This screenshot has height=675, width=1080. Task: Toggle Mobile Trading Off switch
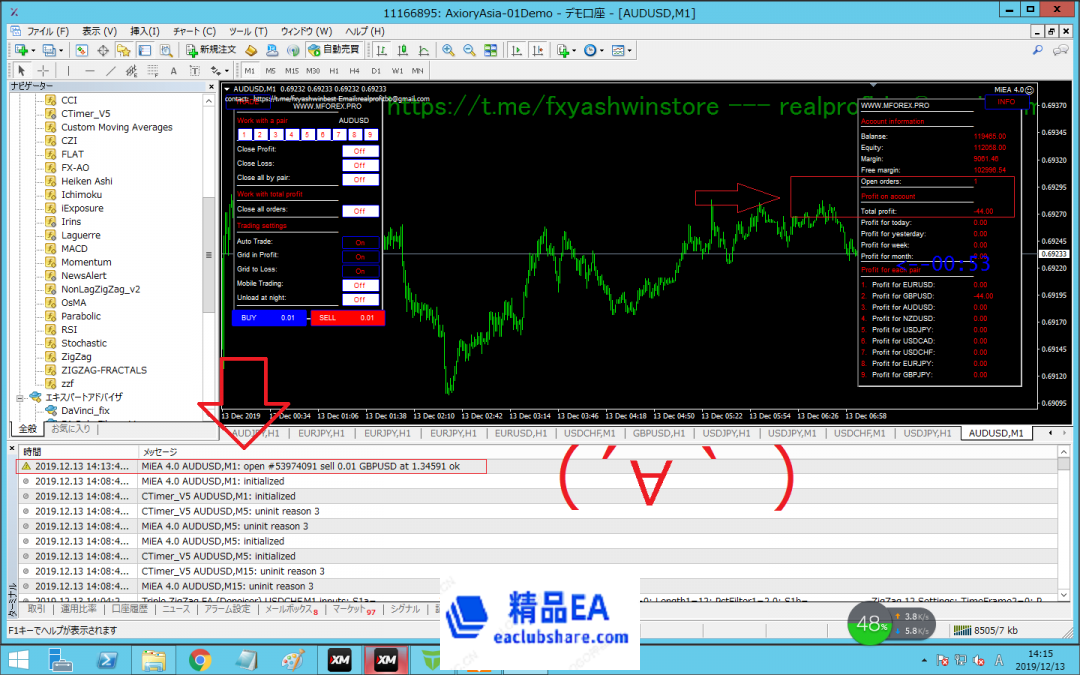click(x=359, y=285)
